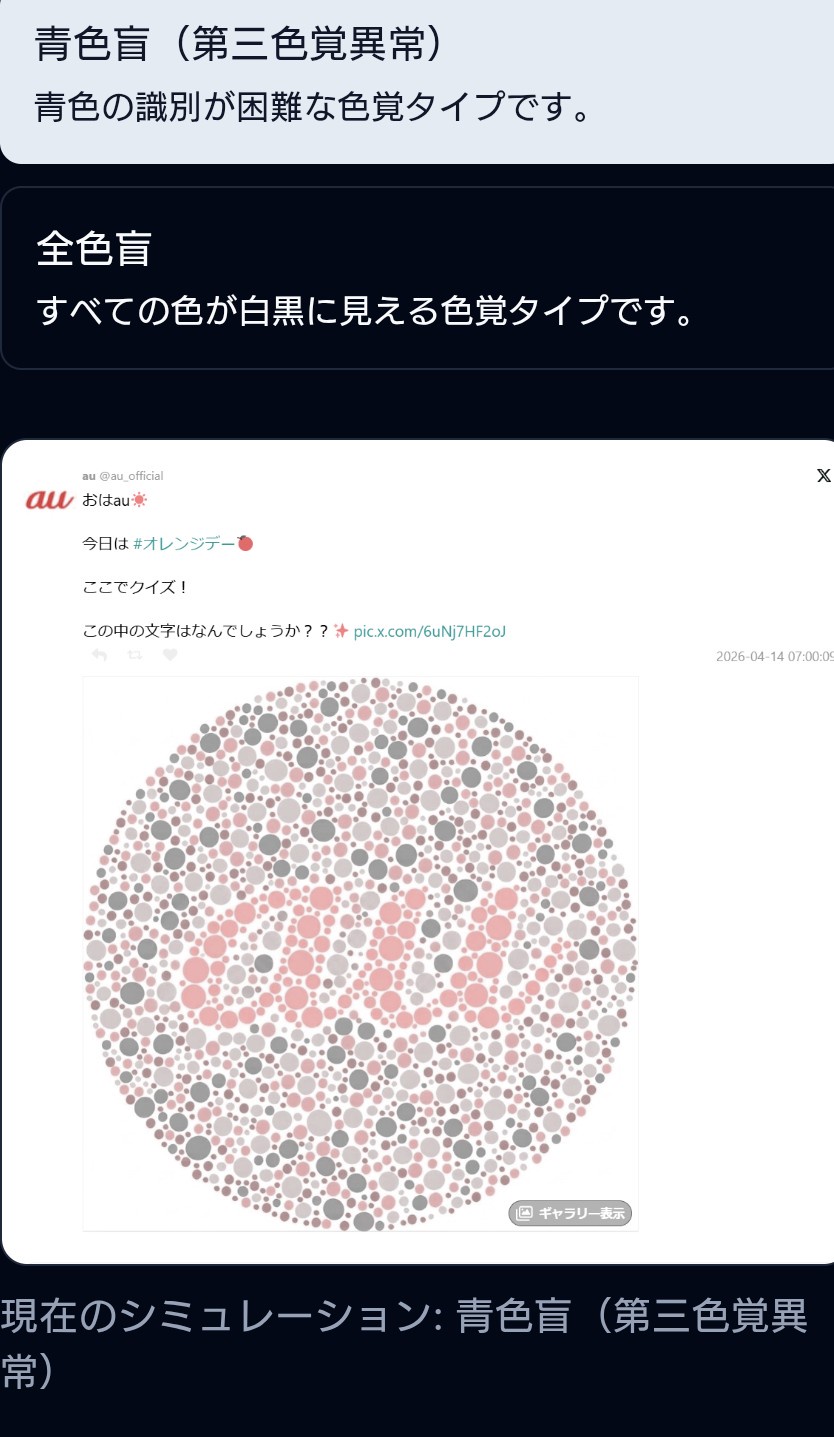Click the sun emoji after おはau
This screenshot has height=1437, width=834.
[x=139, y=500]
